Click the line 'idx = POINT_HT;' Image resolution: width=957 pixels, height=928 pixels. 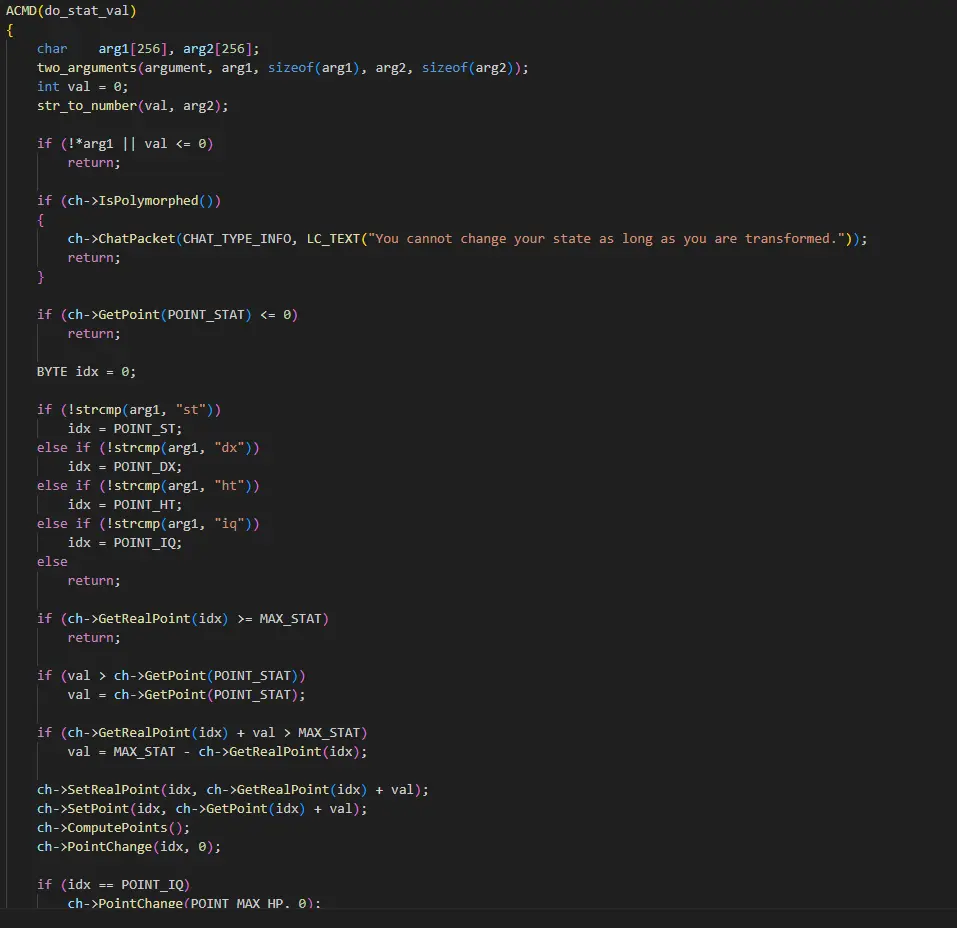(x=125, y=504)
